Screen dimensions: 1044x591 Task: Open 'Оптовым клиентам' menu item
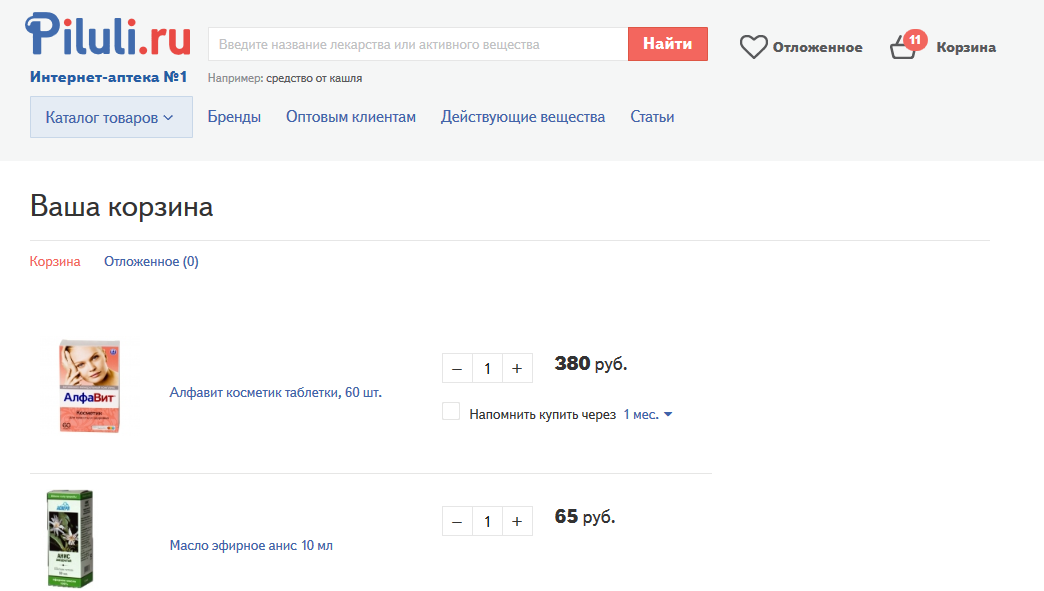(x=350, y=117)
